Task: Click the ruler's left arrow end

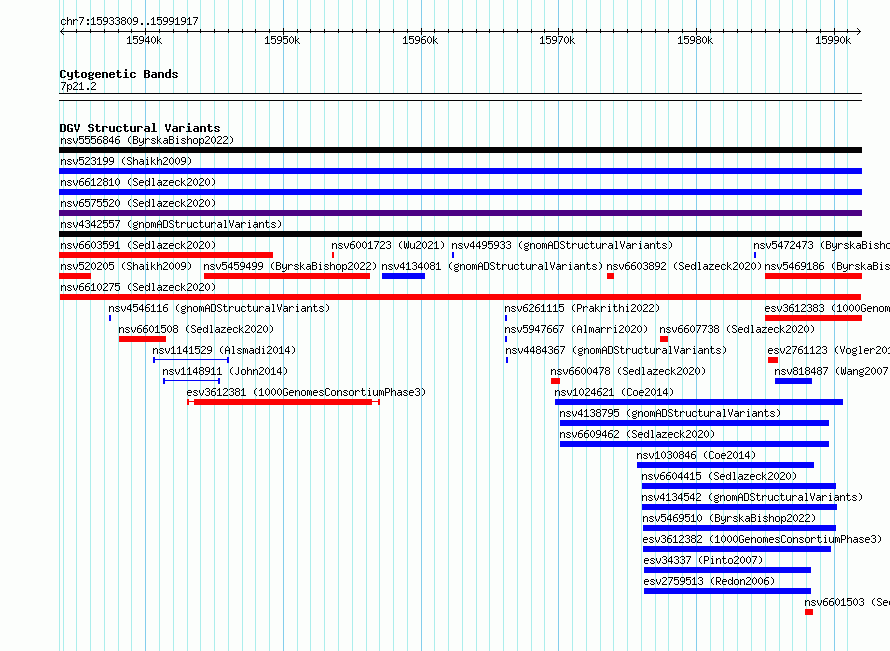Action: click(x=62, y=32)
